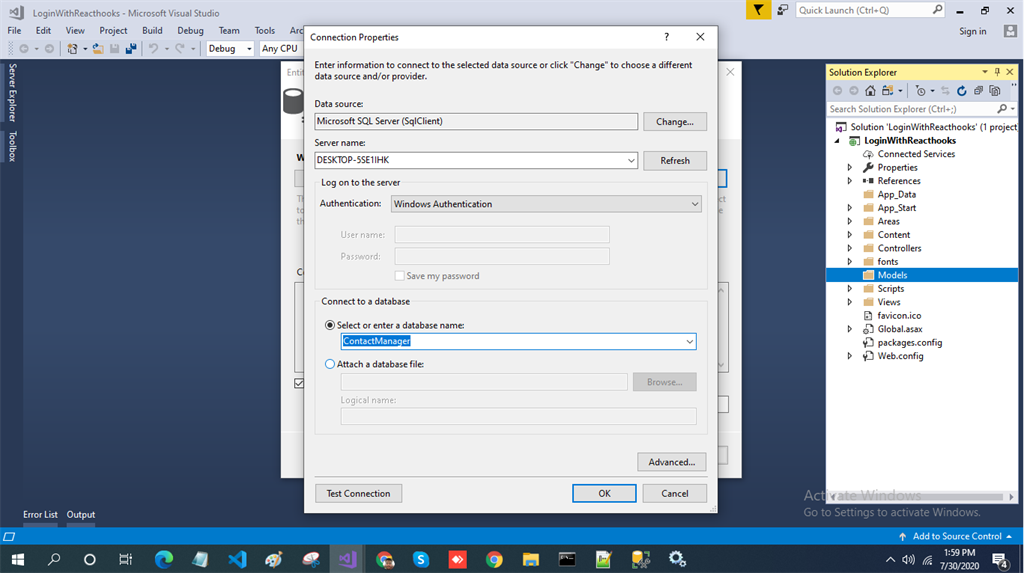Open the Output tab

tap(81, 515)
